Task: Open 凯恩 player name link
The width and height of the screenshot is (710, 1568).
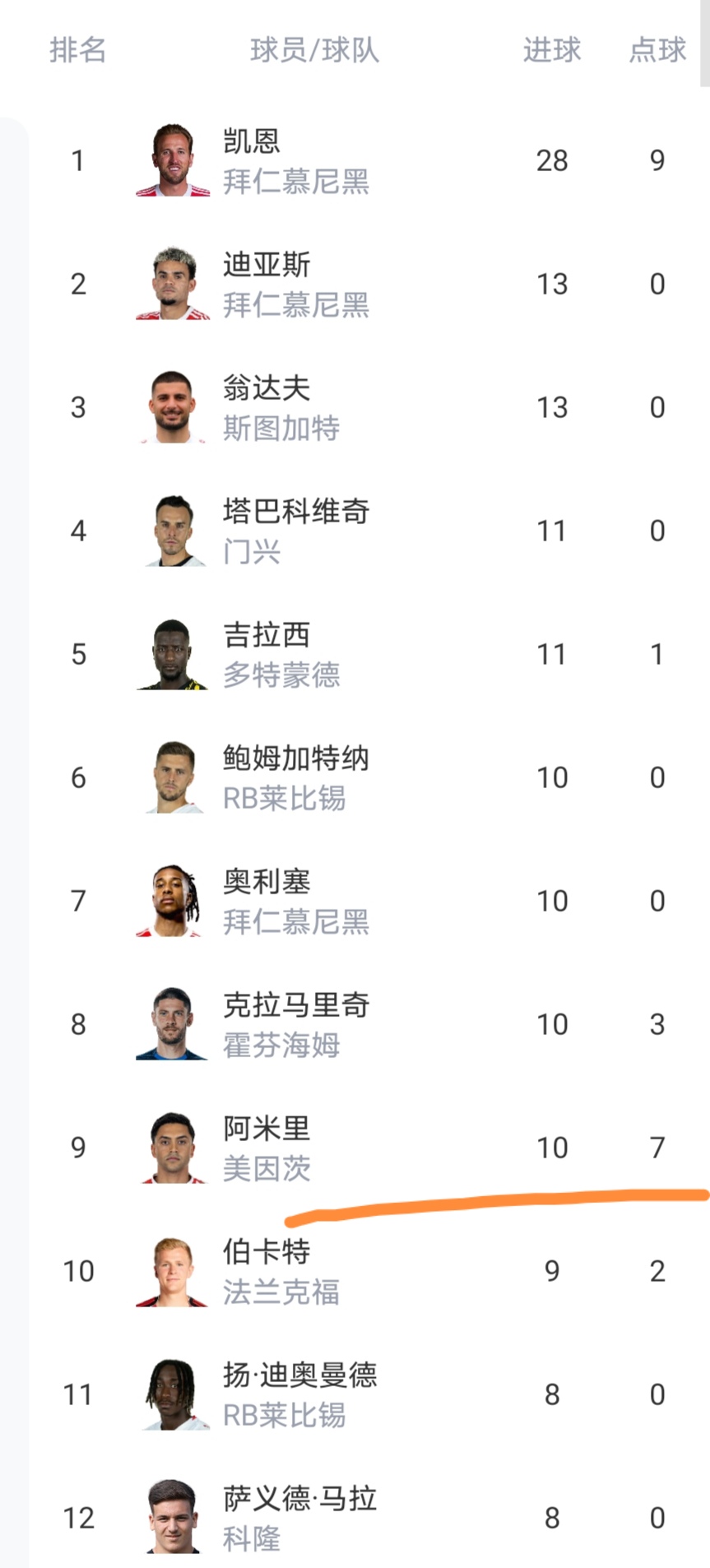Action: [x=252, y=141]
